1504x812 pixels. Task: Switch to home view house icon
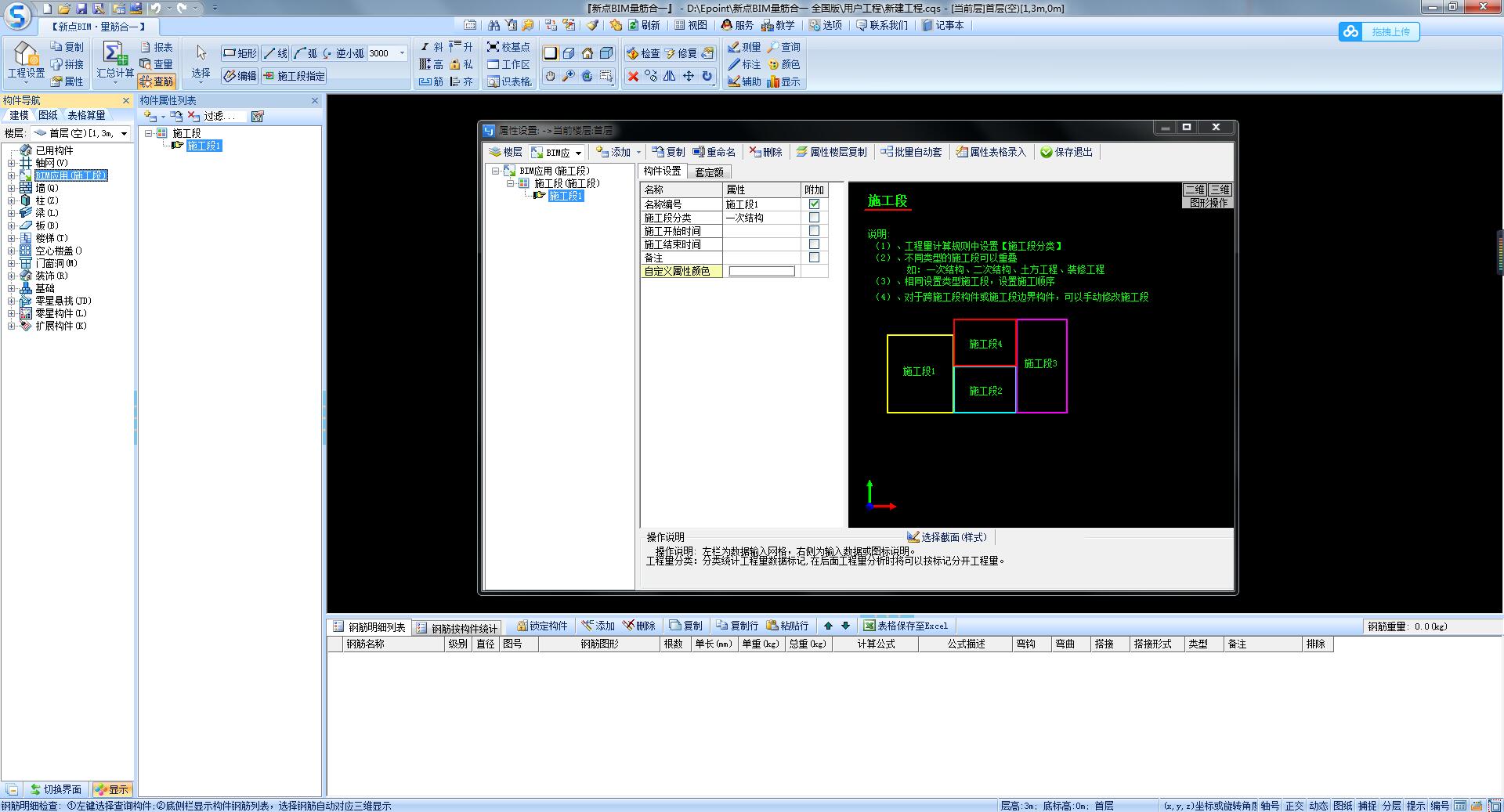point(587,53)
